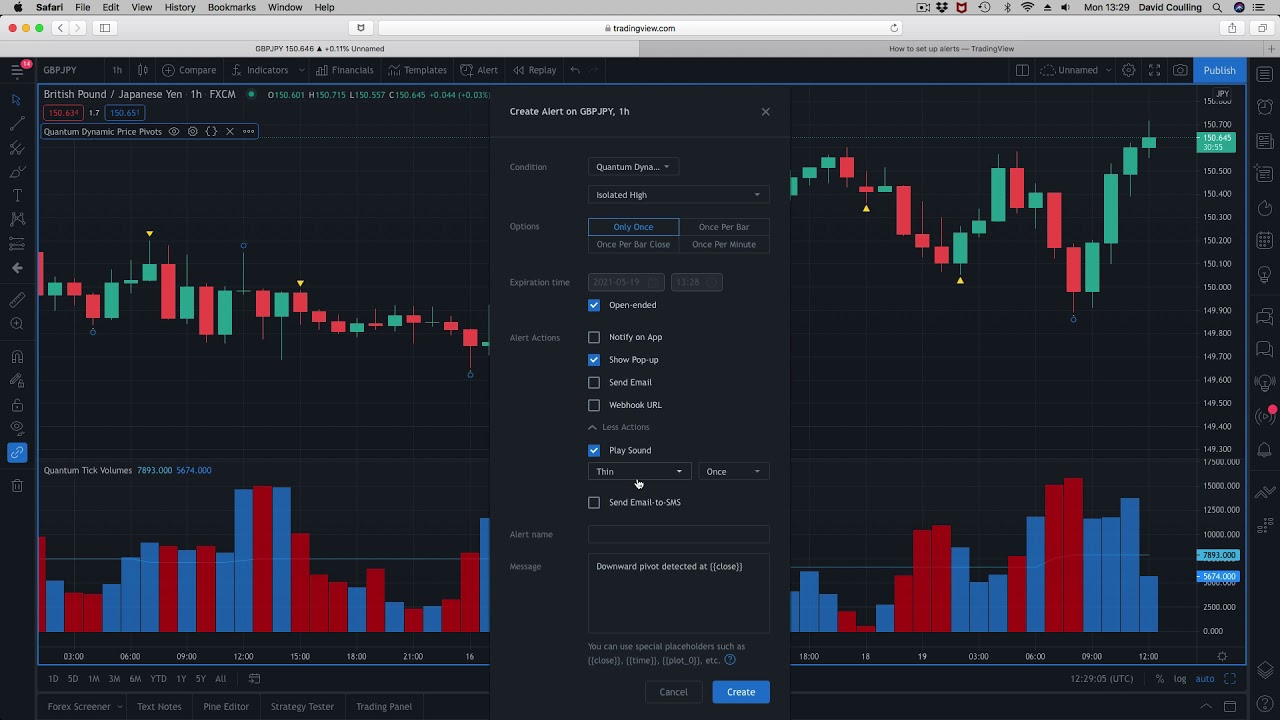
Task: Open the Bookmarks menu in menu bar
Action: (x=231, y=7)
